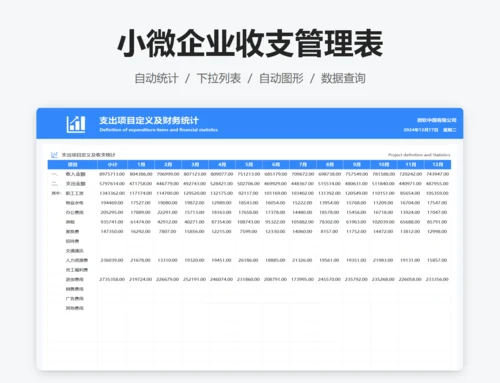The height and width of the screenshot is (383, 500).
Task: Click the 进货费用 row label
Action: pos(75,279)
